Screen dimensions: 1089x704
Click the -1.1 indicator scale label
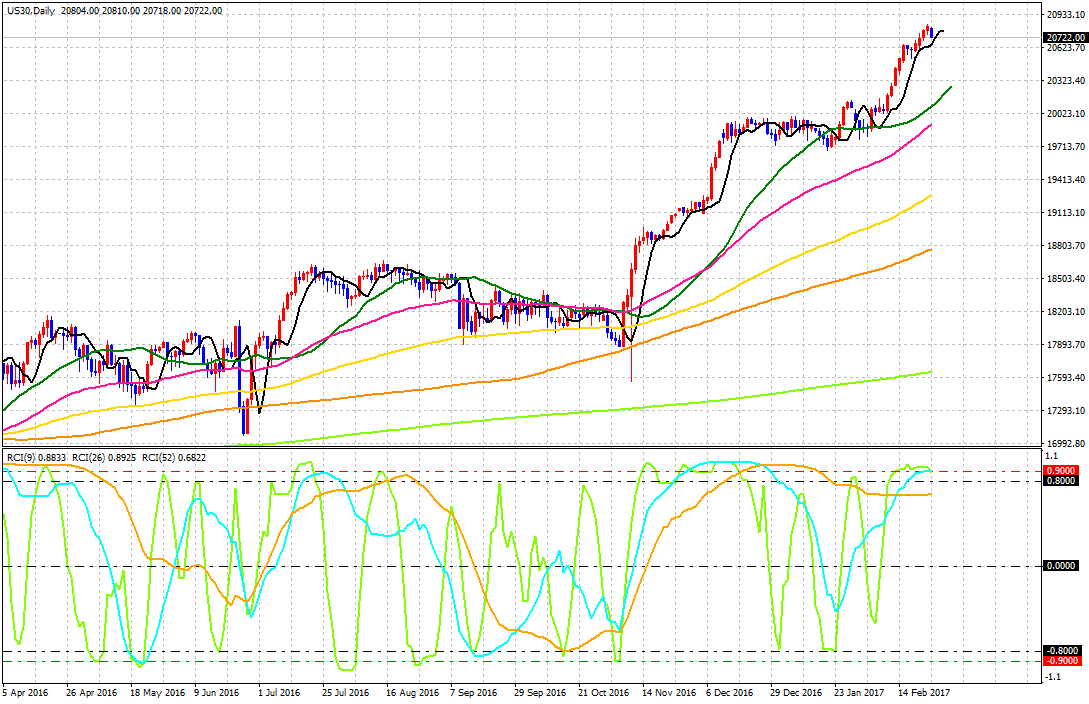1053,677
